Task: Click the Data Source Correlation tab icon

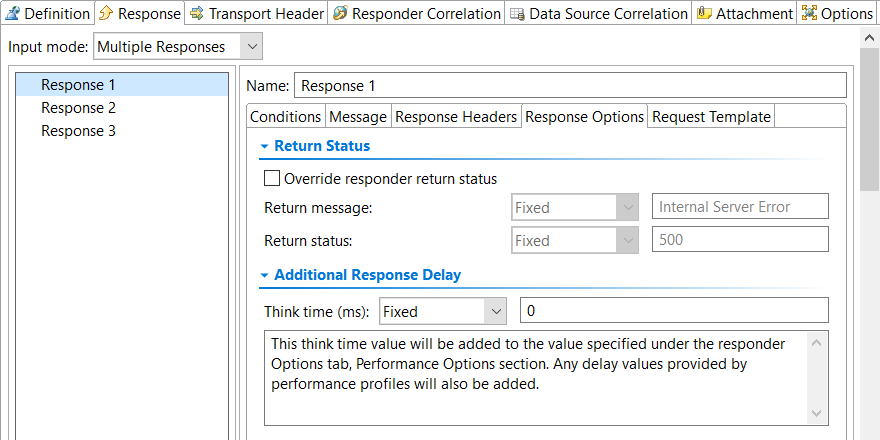Action: click(517, 13)
